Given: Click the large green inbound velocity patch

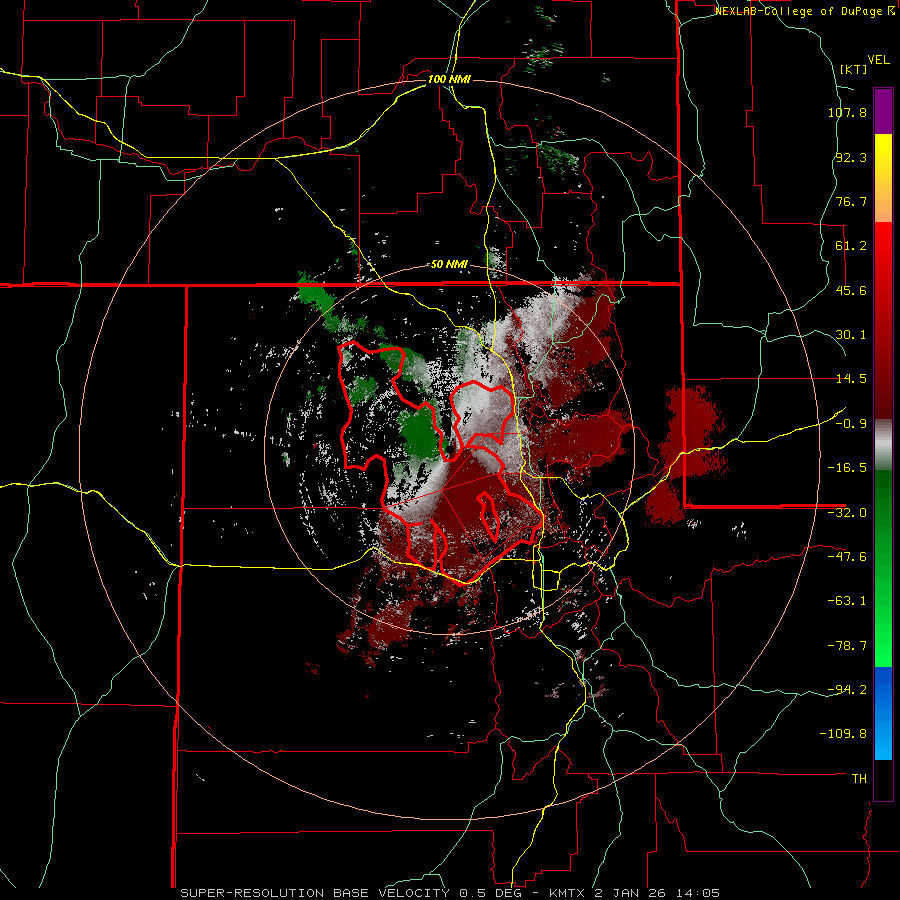Looking at the screenshot, I should pos(422,432).
